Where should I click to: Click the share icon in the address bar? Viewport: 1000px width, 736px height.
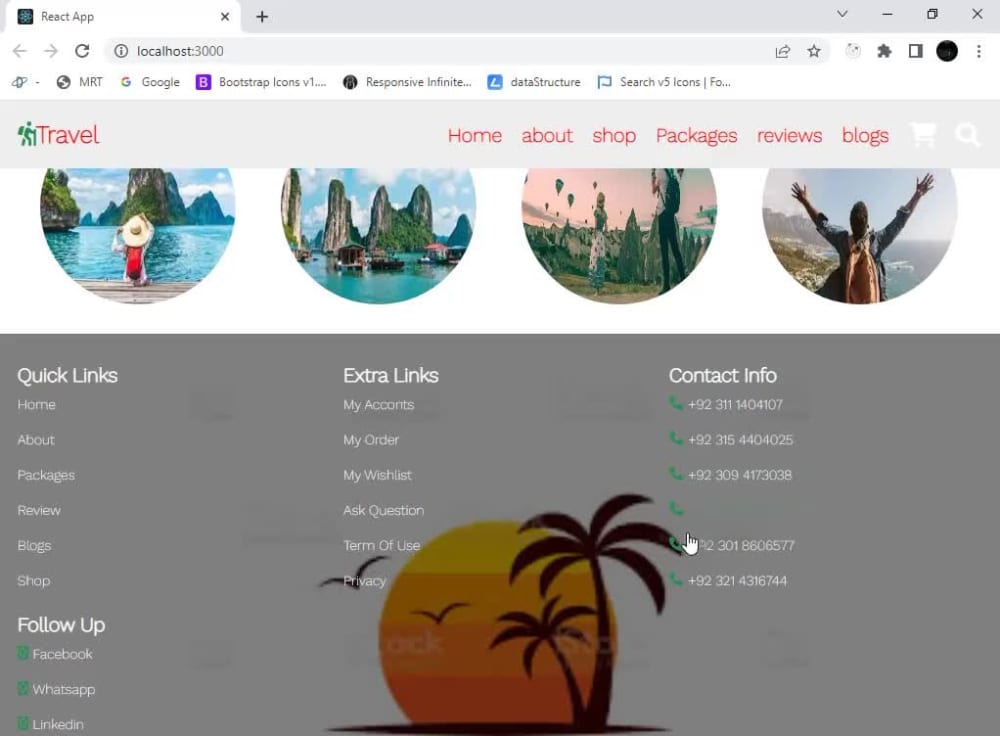[783, 51]
